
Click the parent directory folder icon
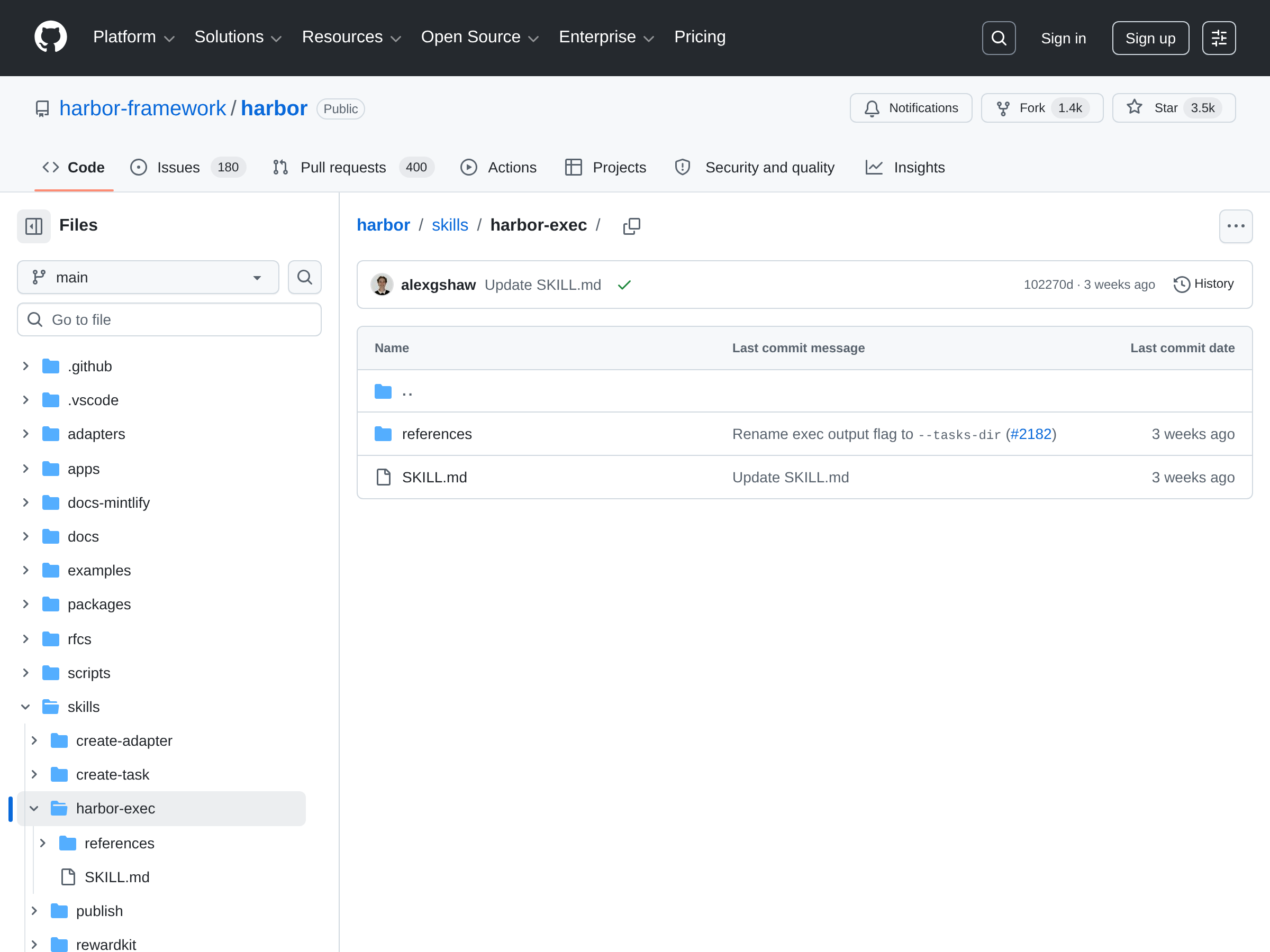pos(383,391)
